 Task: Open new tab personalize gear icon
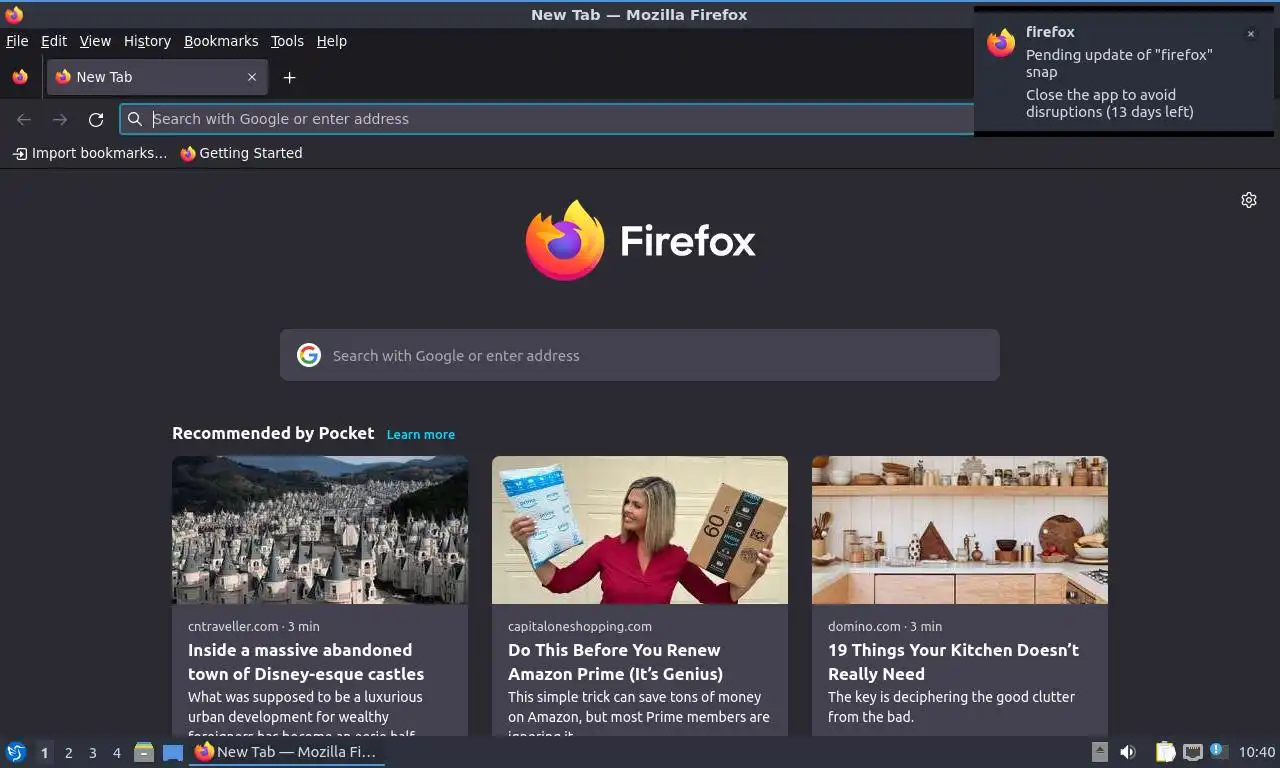(x=1249, y=200)
